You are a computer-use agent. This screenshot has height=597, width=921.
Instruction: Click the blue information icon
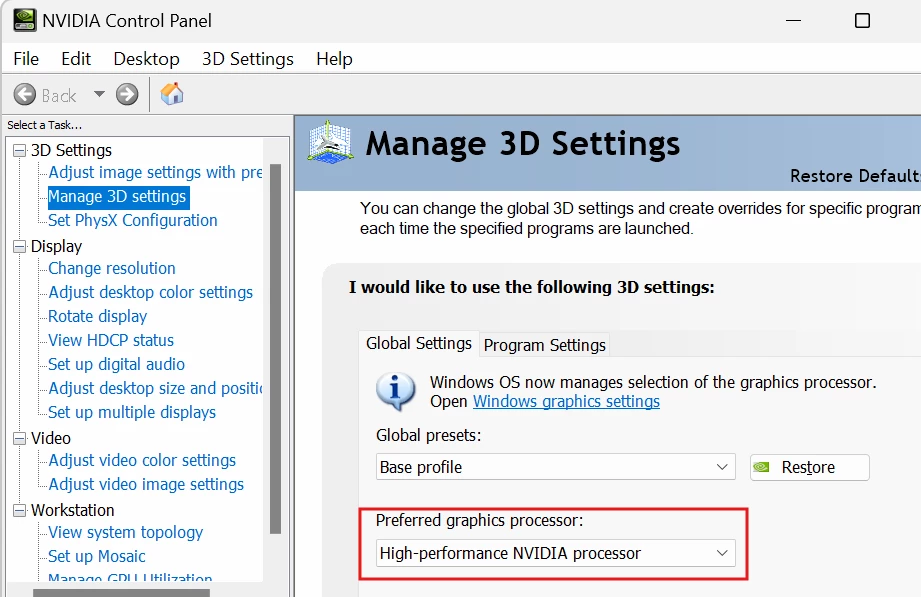click(395, 391)
